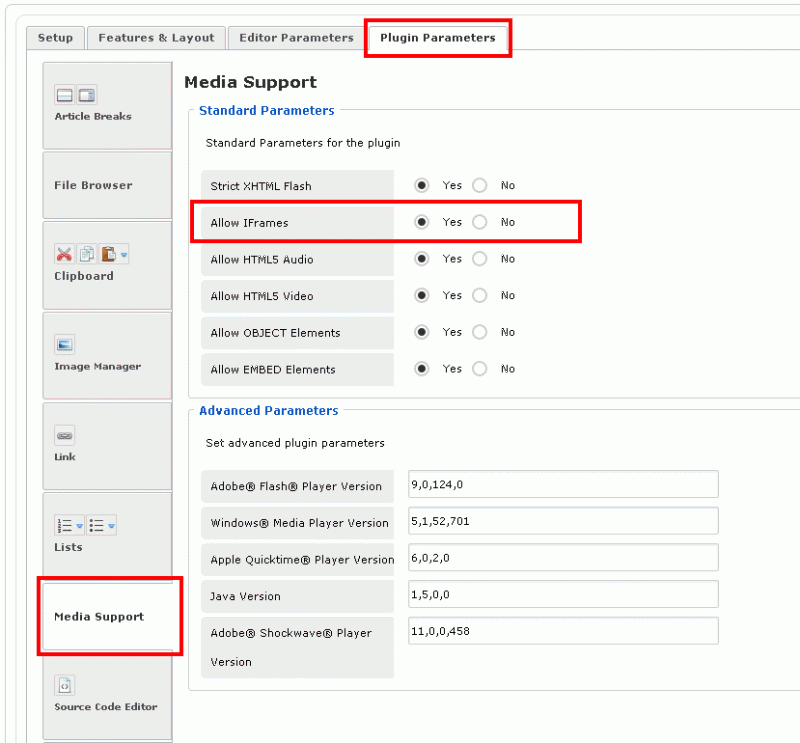Disable Allow HTML5 Video with No
800x743 pixels.
pyautogui.click(x=480, y=295)
